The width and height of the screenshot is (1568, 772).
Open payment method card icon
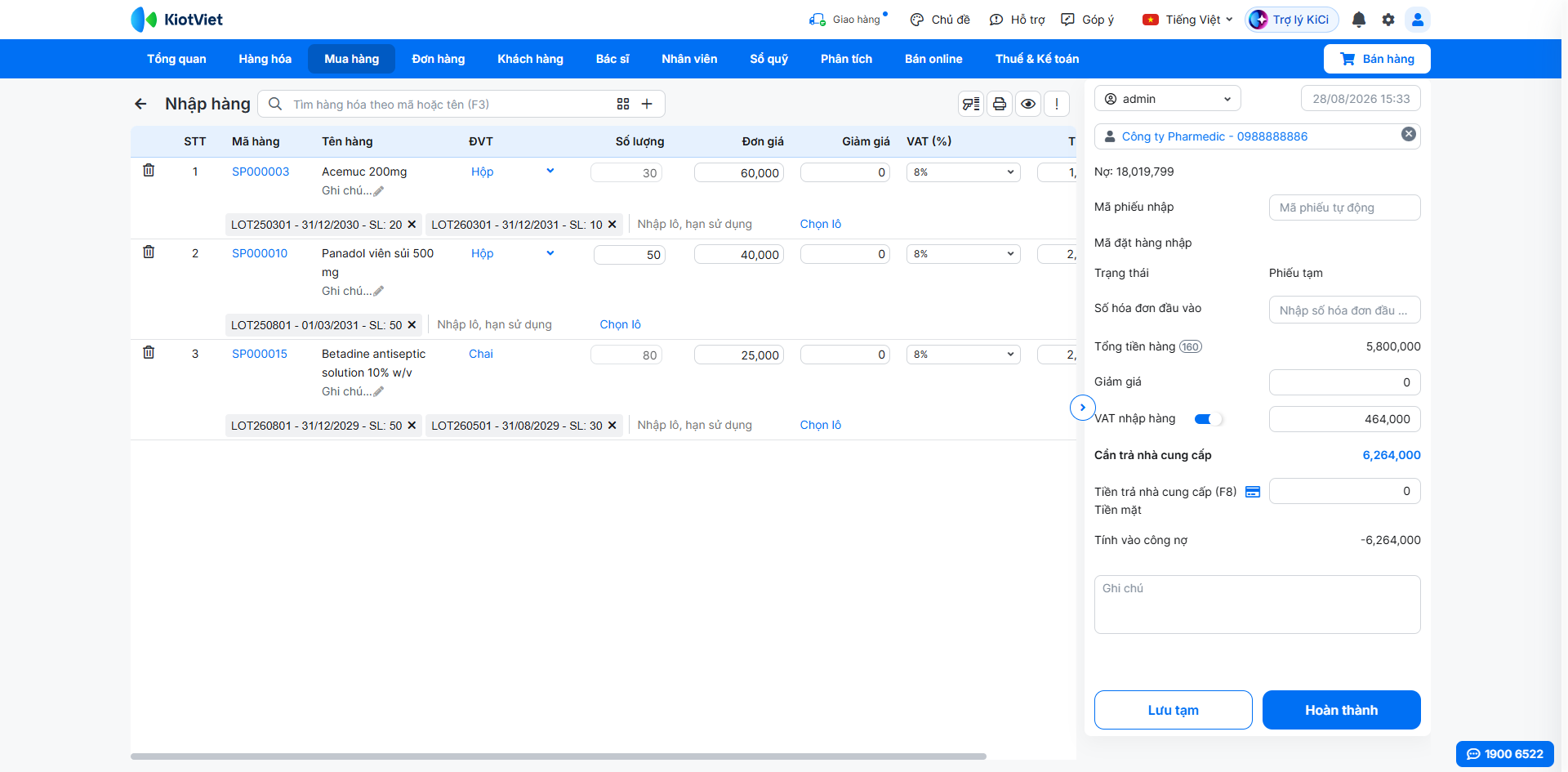[1253, 492]
